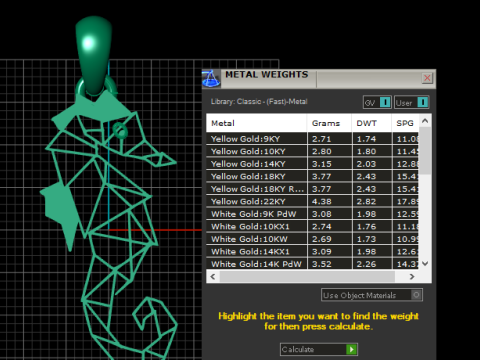This screenshot has width=480, height=360.
Task: Click the table's scroll up arrow
Action: 425,121
